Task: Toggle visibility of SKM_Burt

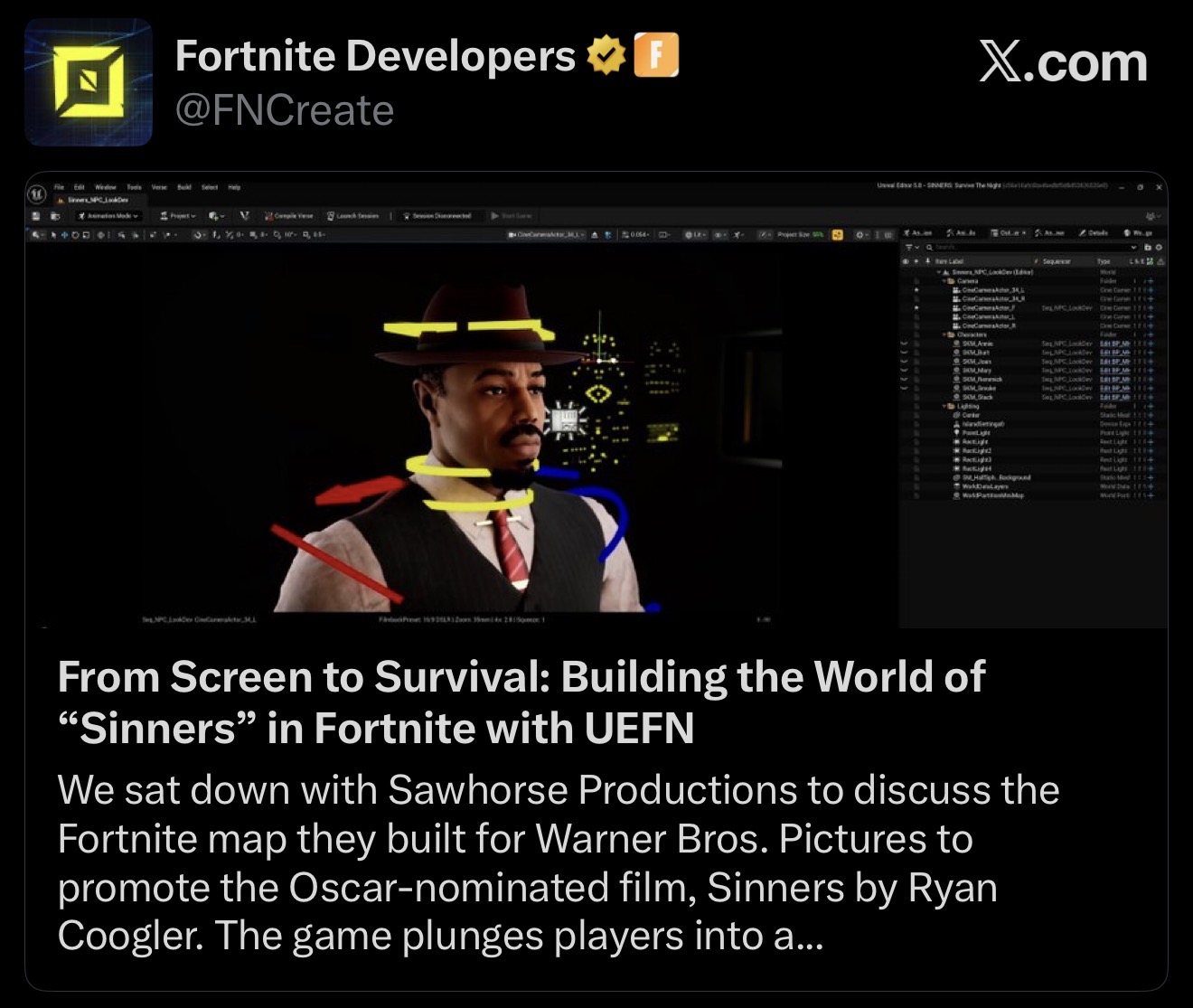Action: pyautogui.click(x=905, y=353)
